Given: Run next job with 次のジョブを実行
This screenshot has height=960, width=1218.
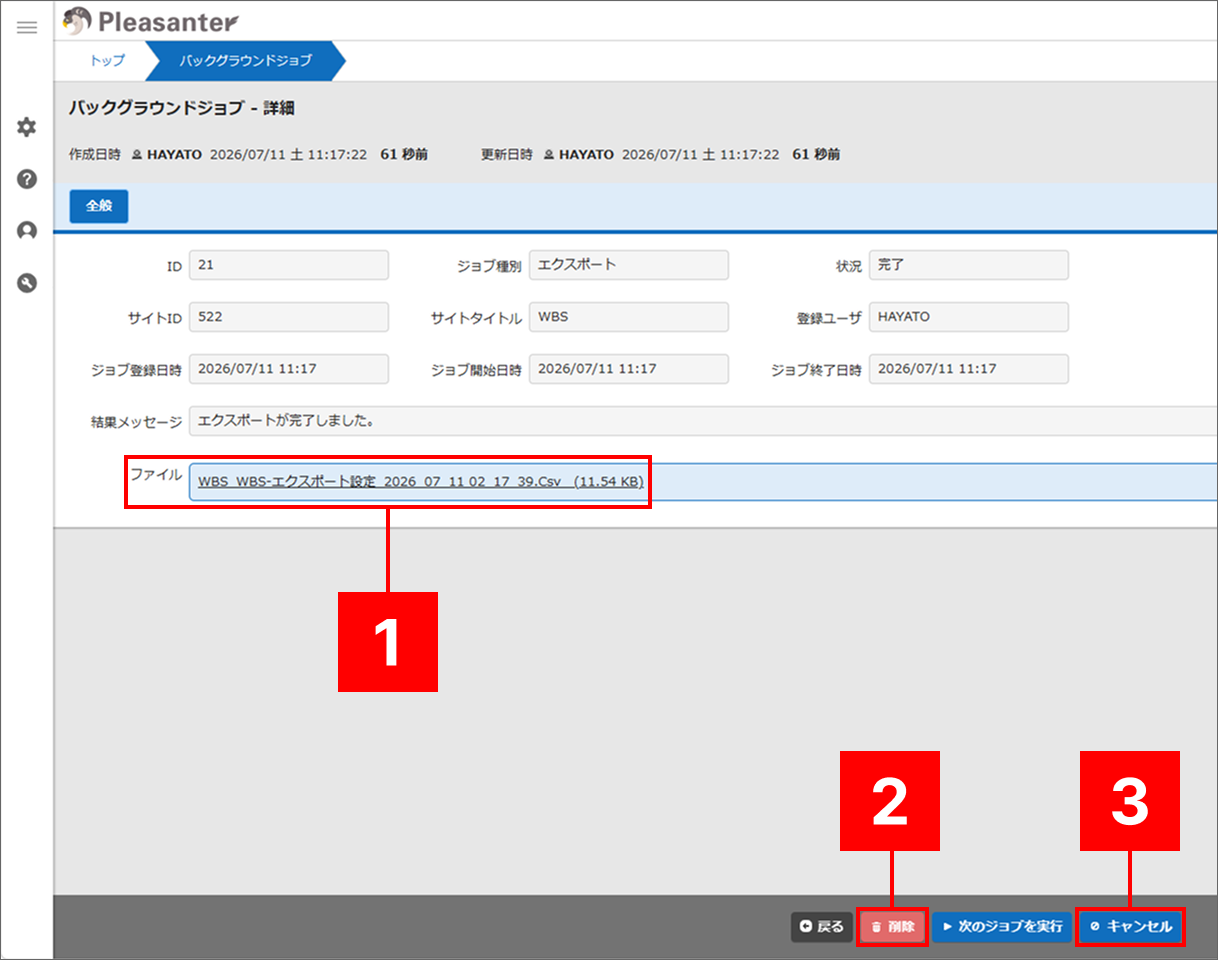Looking at the screenshot, I should 1002,927.
